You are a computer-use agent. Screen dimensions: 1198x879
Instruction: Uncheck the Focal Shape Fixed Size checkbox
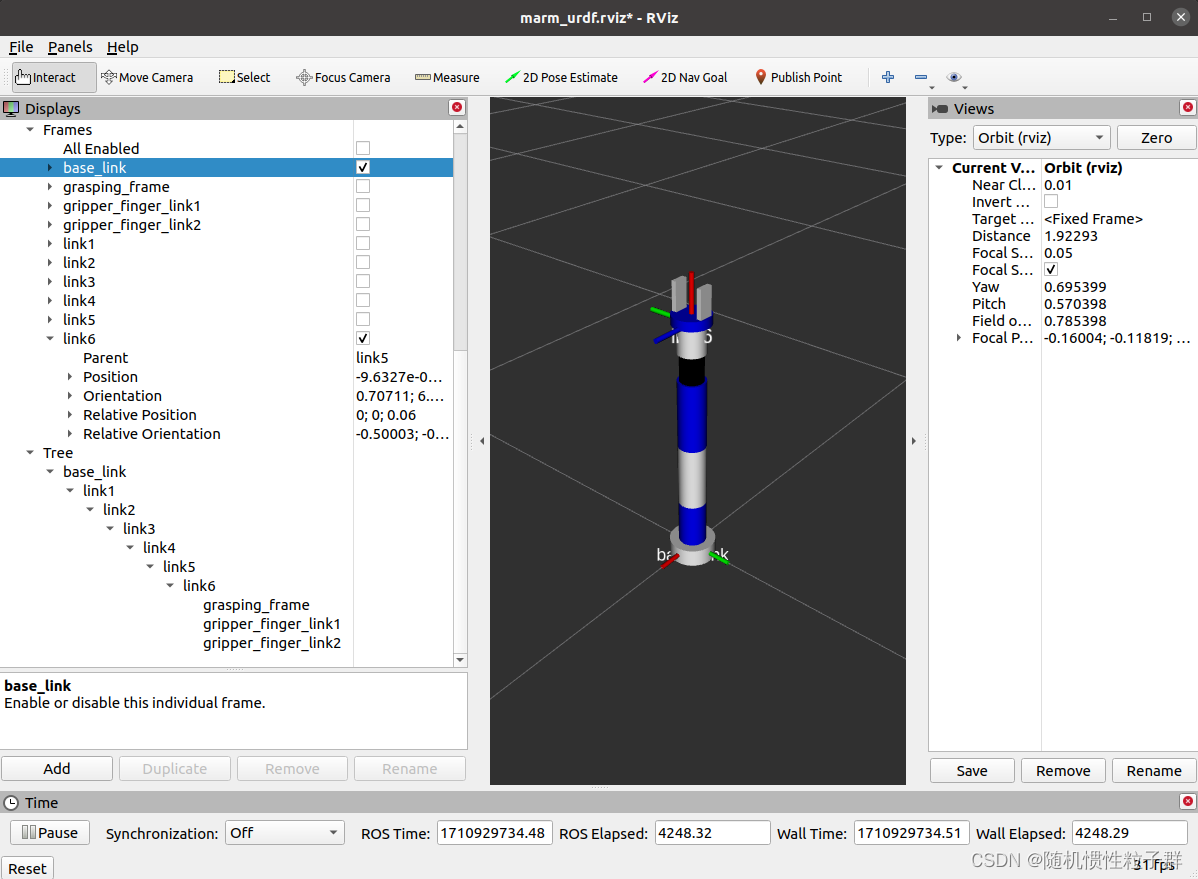tap(1051, 270)
